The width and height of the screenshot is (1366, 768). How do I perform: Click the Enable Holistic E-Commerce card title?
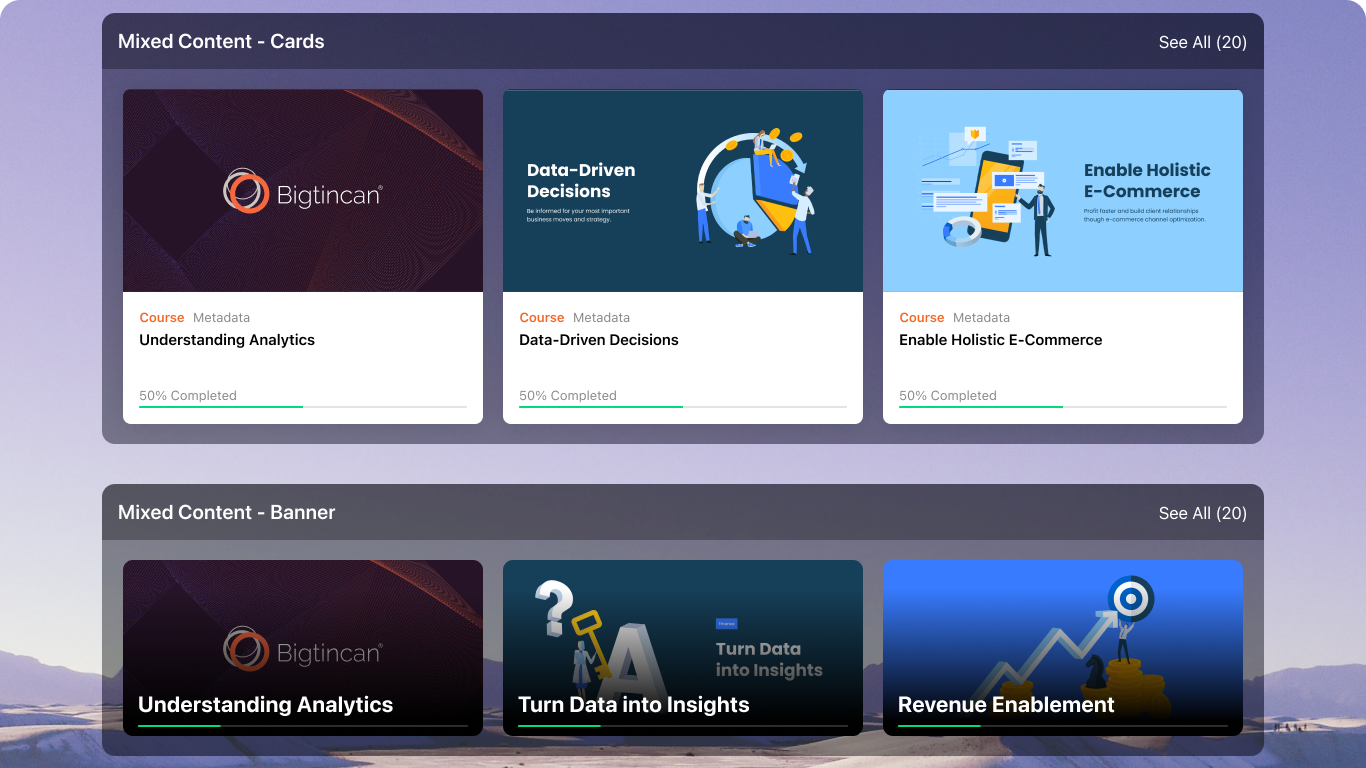click(1001, 340)
